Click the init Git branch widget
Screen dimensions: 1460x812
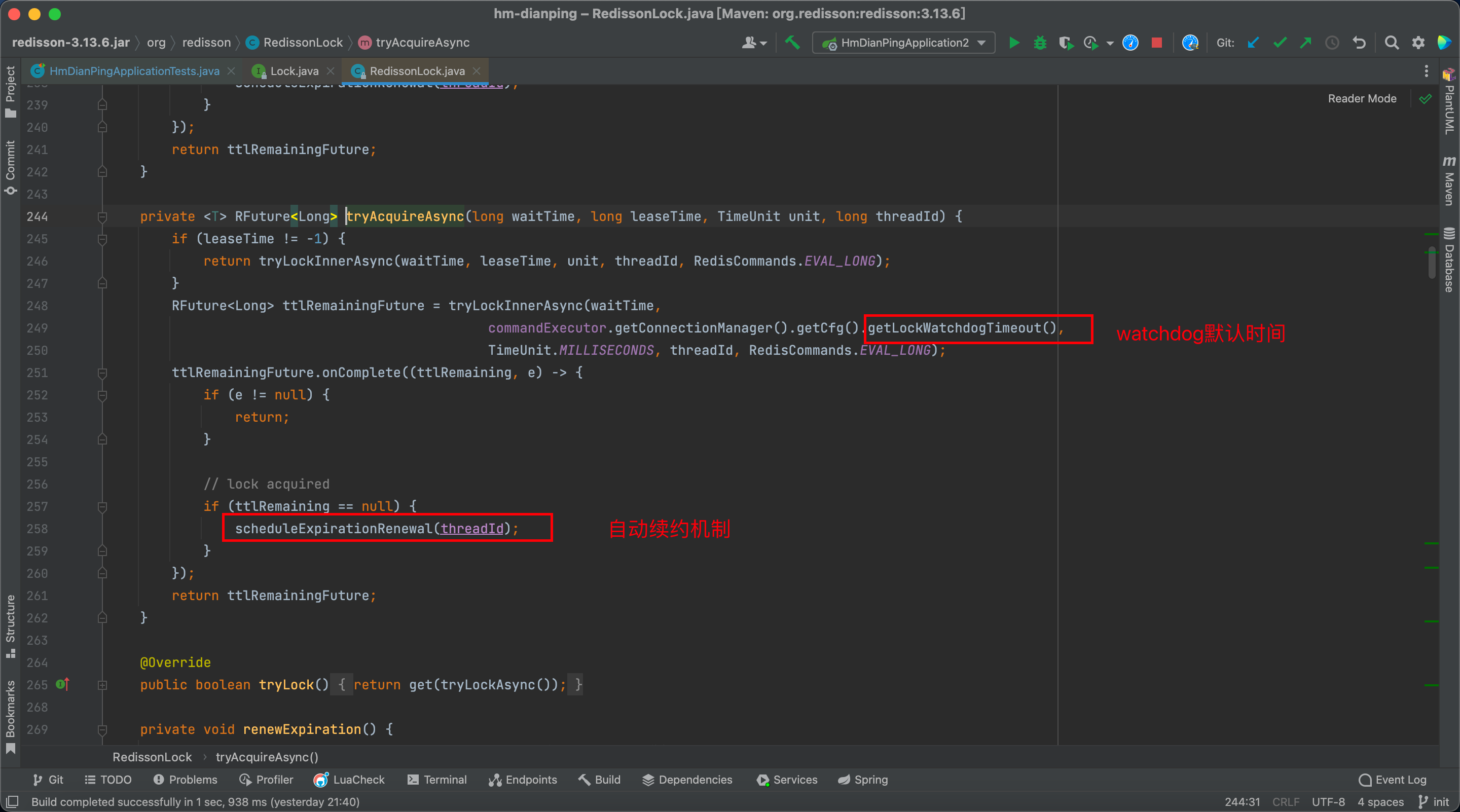(1434, 802)
